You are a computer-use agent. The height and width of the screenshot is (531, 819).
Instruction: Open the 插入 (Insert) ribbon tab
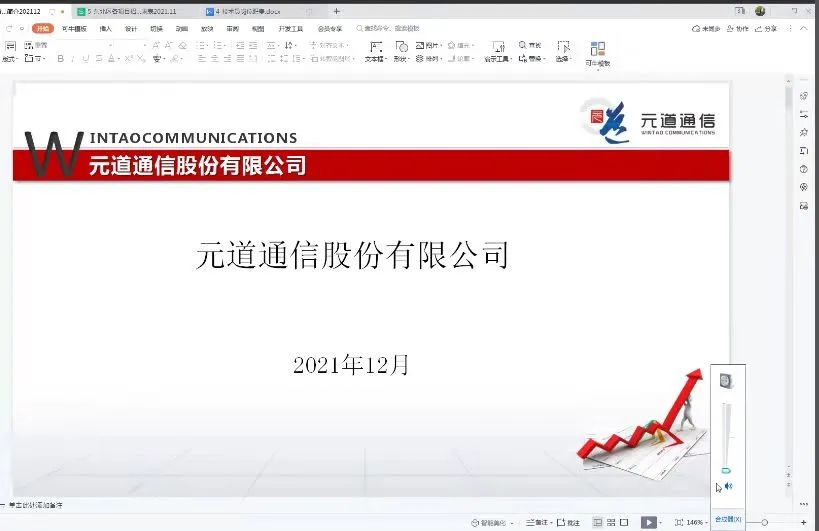(x=105, y=29)
